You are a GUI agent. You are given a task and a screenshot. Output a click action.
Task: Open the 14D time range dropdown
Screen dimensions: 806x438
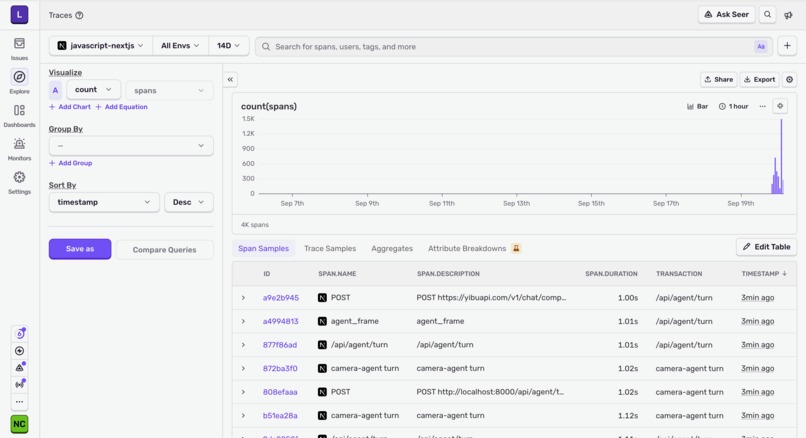coord(228,46)
